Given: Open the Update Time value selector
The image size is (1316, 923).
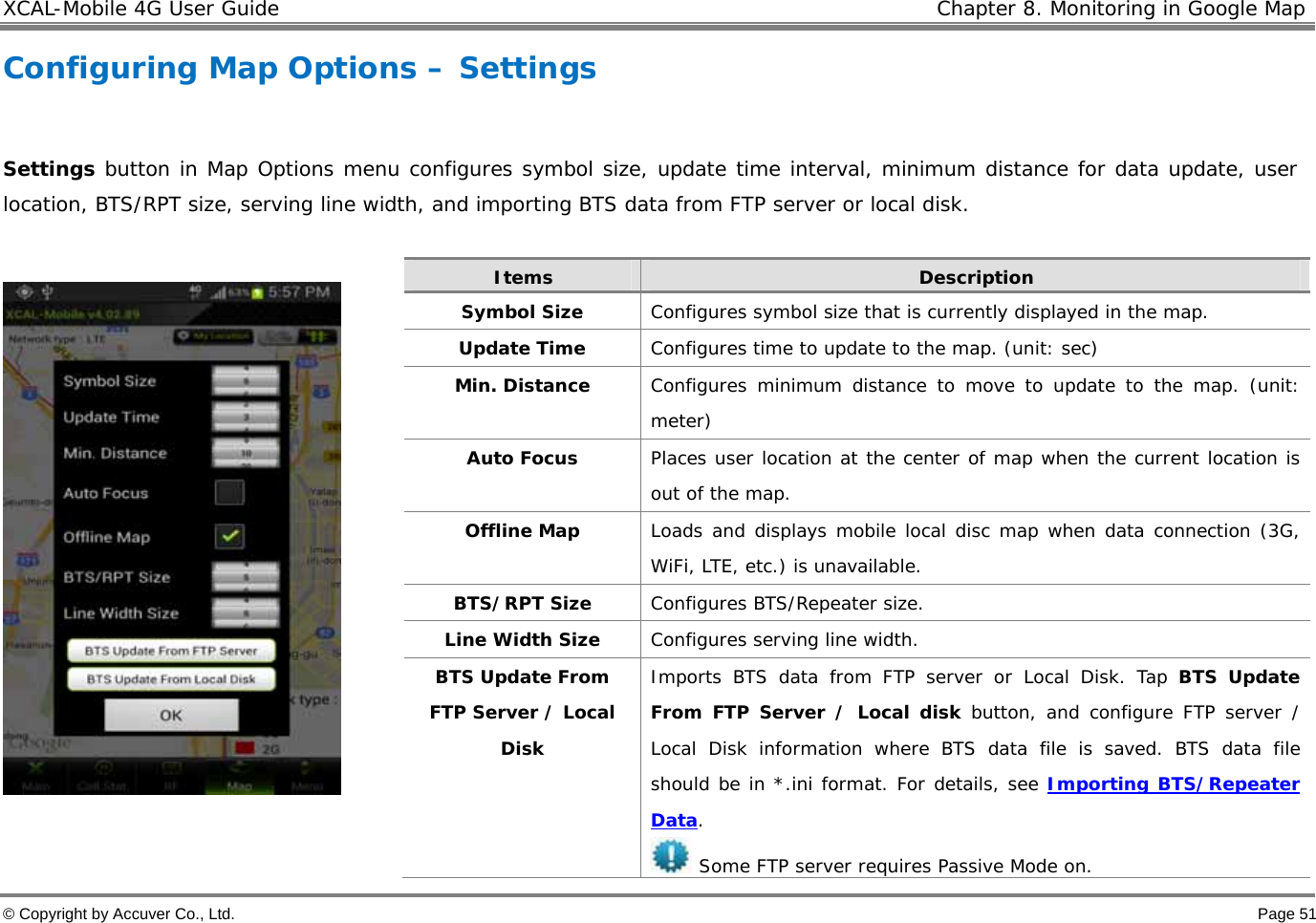Looking at the screenshot, I should coord(245,417).
